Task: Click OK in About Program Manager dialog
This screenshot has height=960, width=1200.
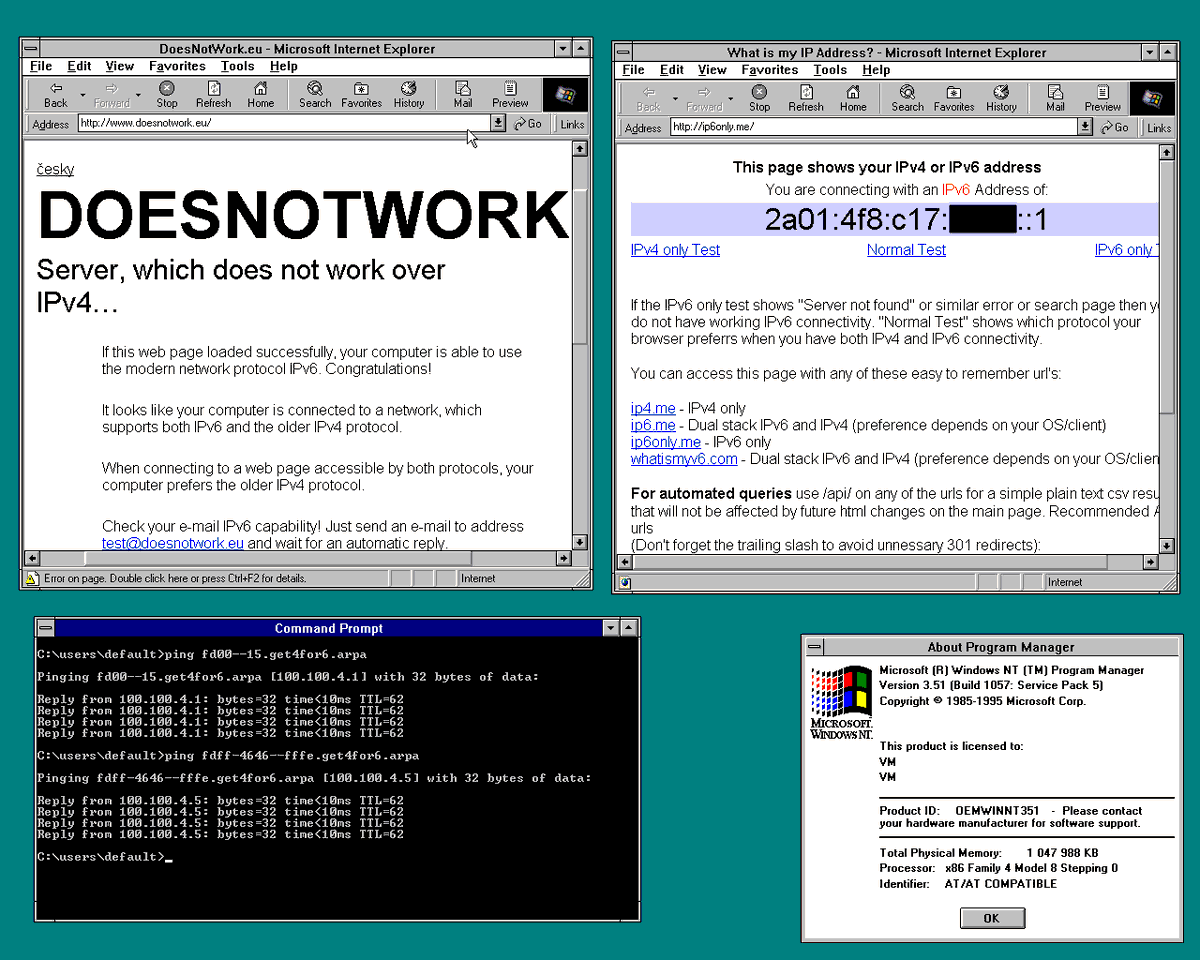Action: [991, 918]
